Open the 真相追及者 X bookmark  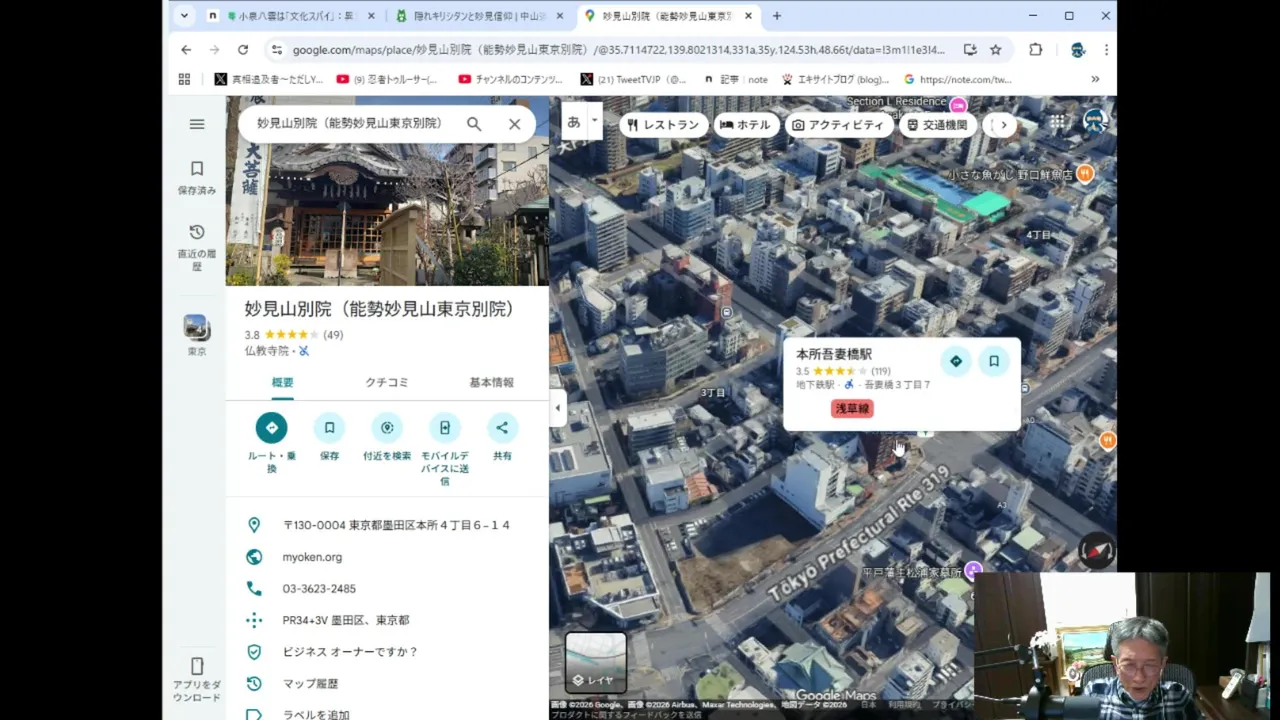[x=269, y=79]
